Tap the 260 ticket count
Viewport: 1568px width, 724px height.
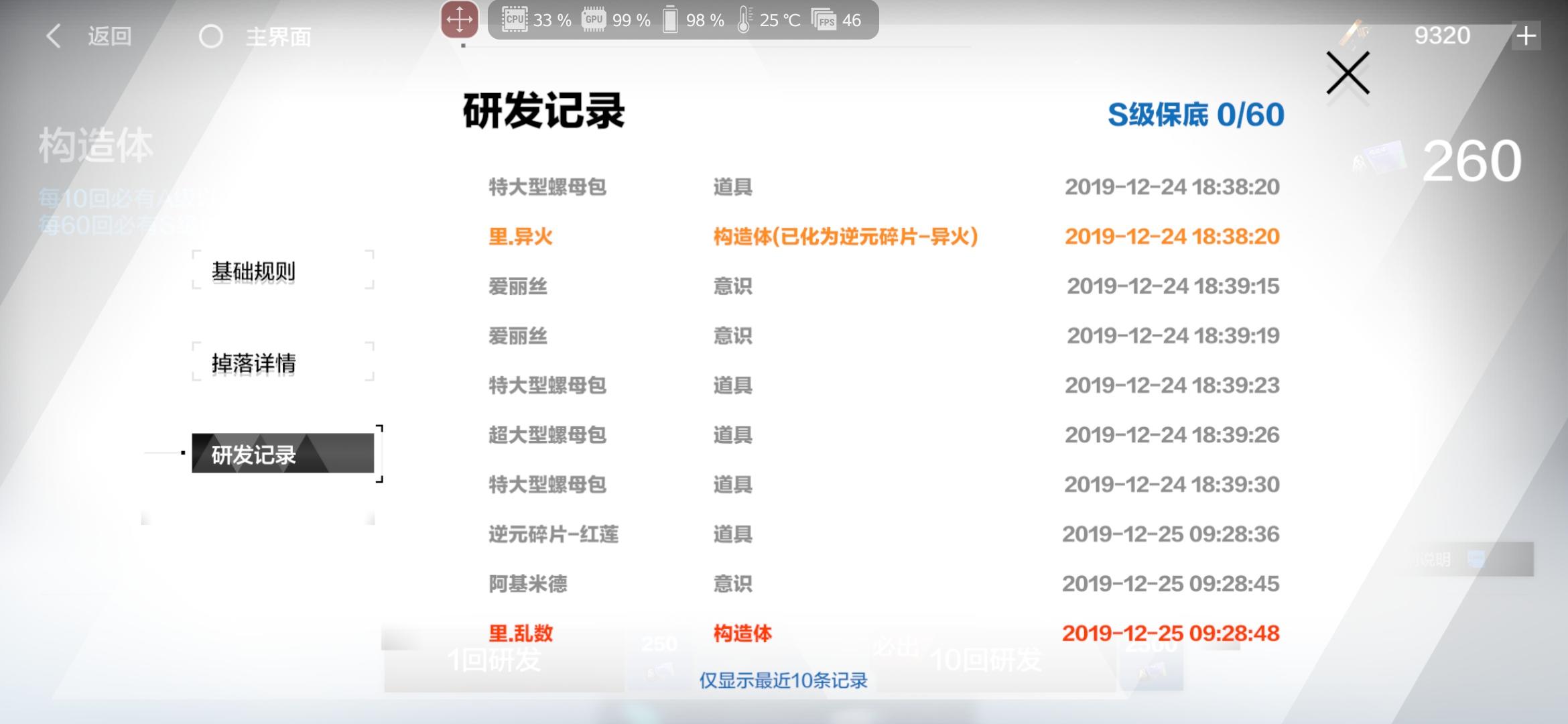click(1472, 161)
